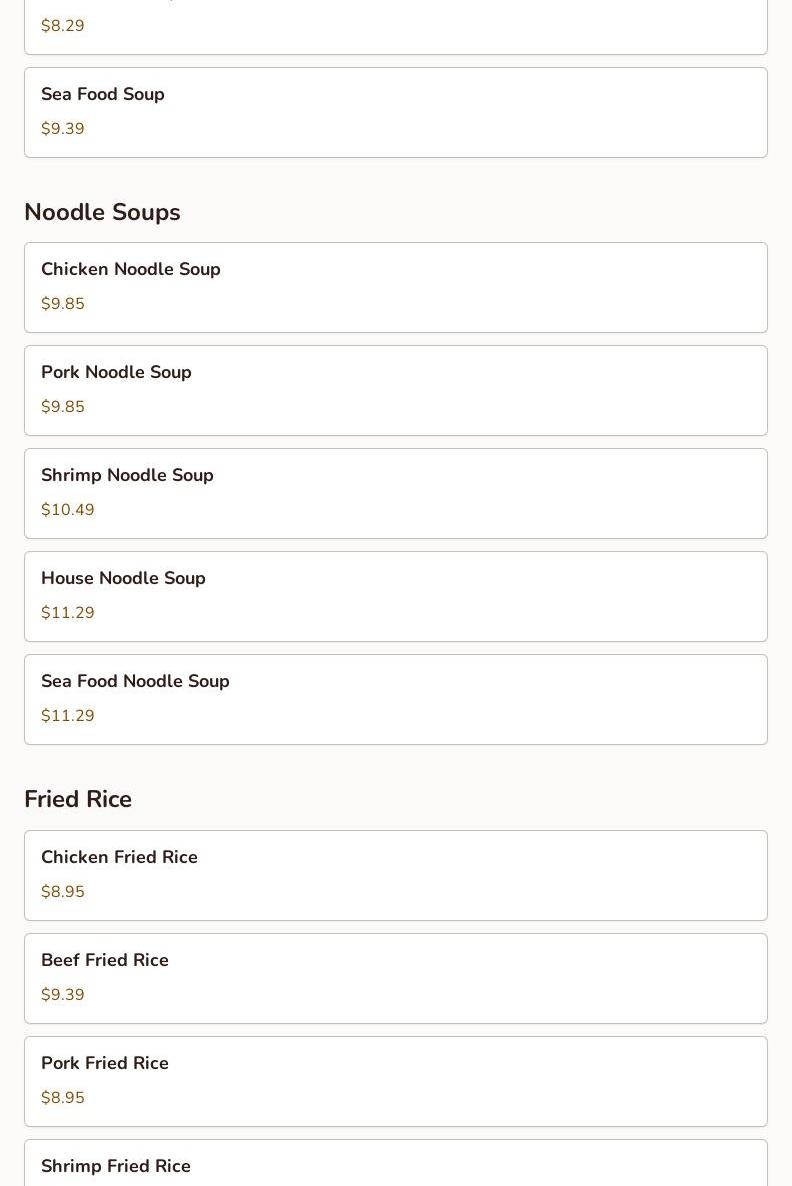Screen dimensions: 792x1186
Task: Click the $8.29 price at the top
Action: coord(63,26)
